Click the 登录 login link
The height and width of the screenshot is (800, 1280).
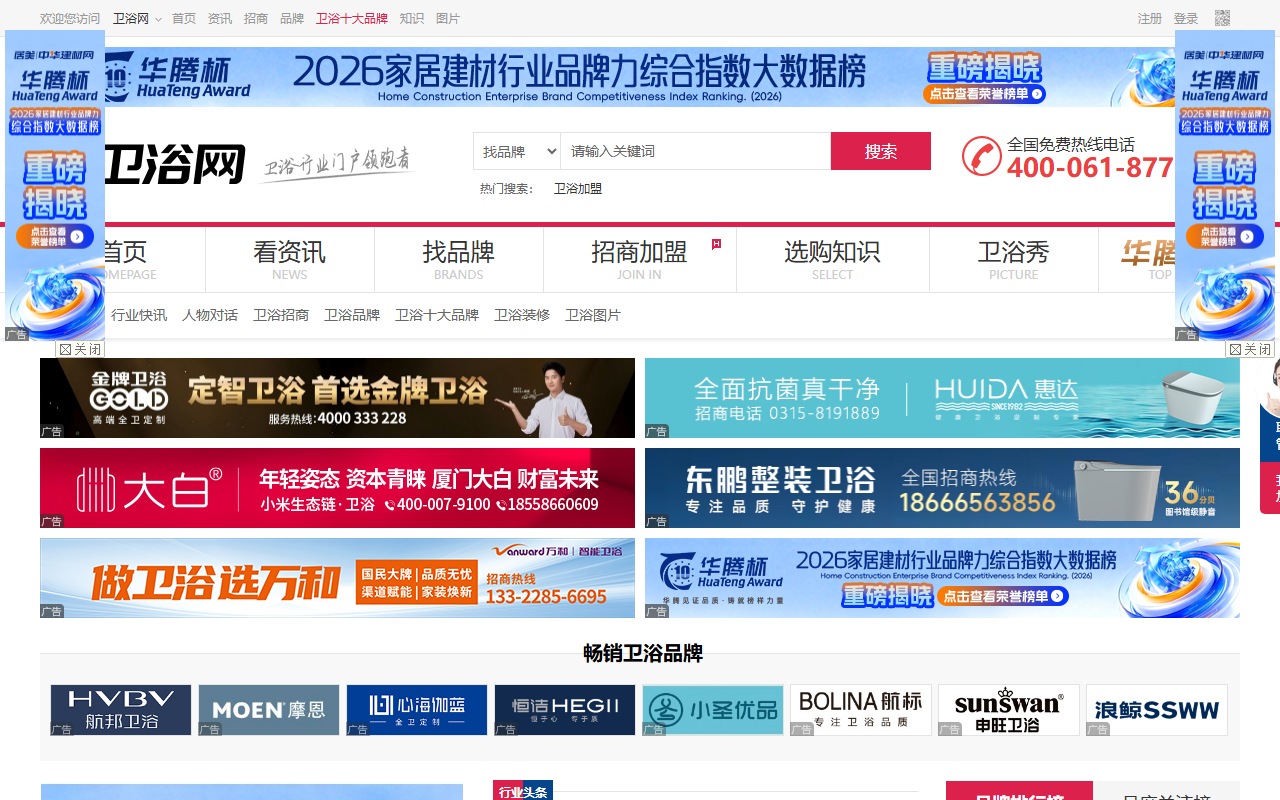point(1186,18)
